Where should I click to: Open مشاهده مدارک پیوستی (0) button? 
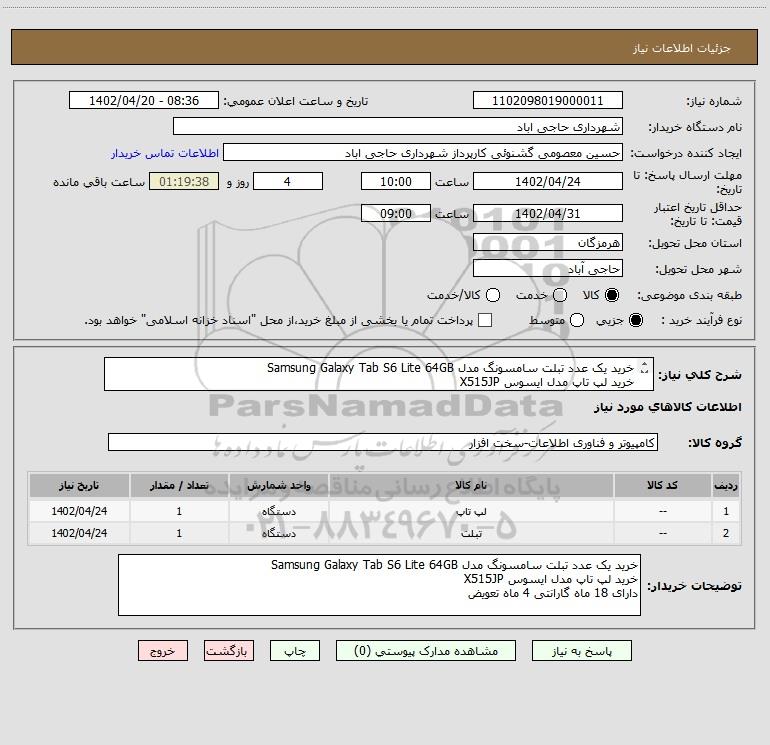pos(426,651)
